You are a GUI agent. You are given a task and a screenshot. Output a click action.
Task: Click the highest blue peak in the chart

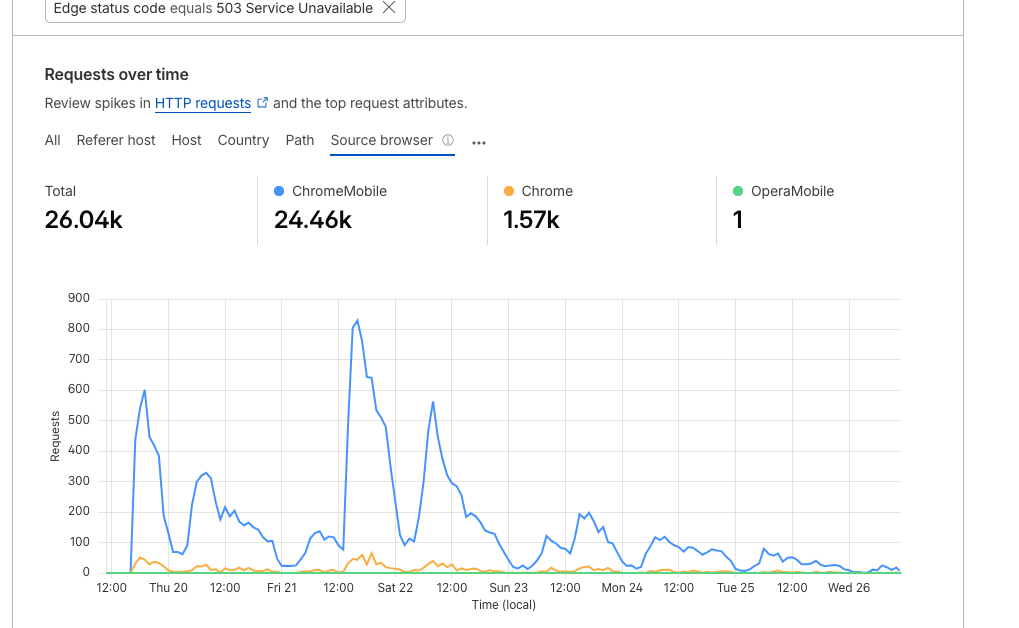coord(357,321)
